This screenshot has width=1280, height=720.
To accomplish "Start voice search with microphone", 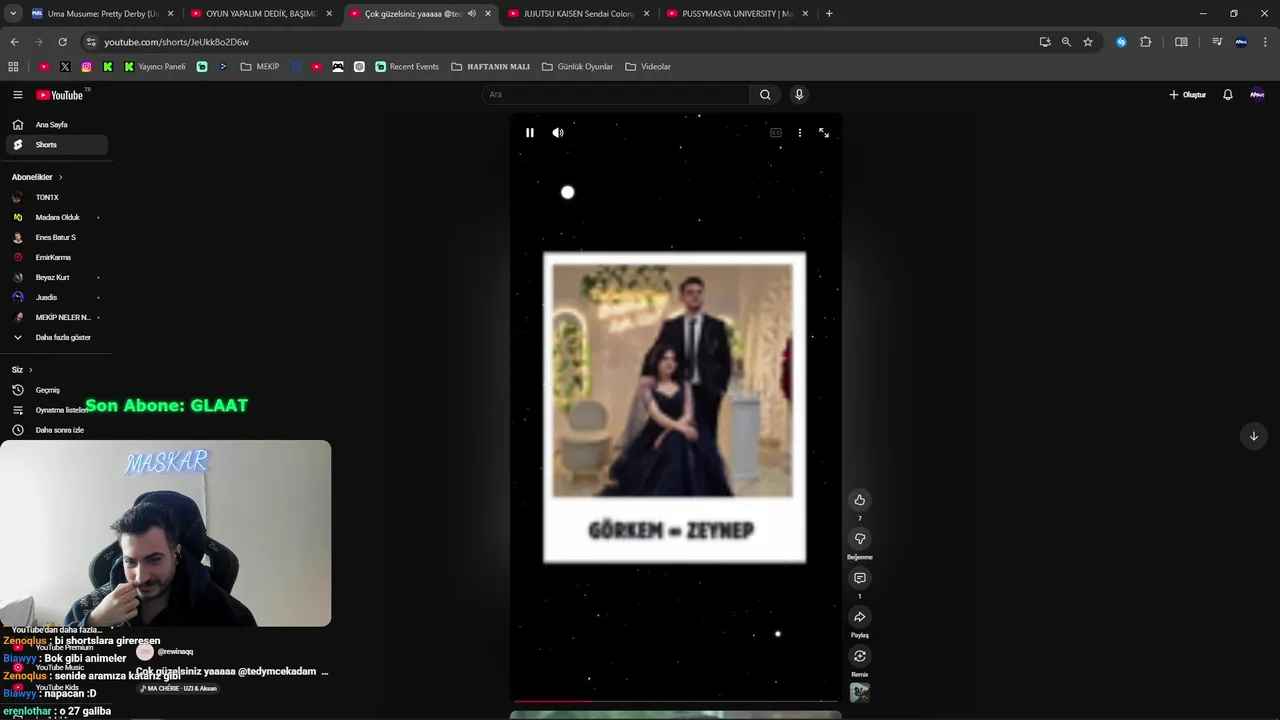I will point(798,95).
